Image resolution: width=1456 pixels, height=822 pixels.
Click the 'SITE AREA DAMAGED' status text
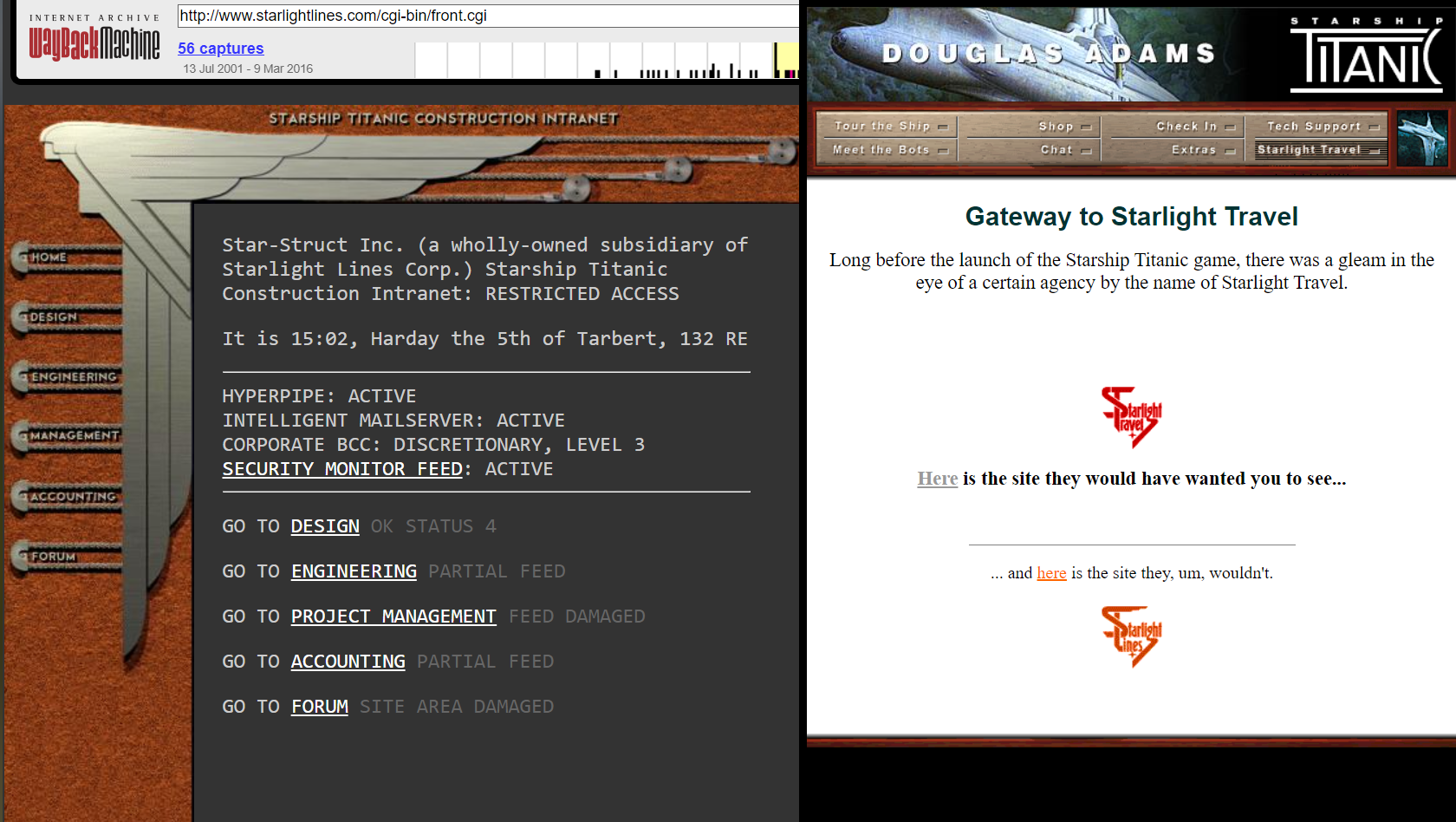[x=457, y=707]
